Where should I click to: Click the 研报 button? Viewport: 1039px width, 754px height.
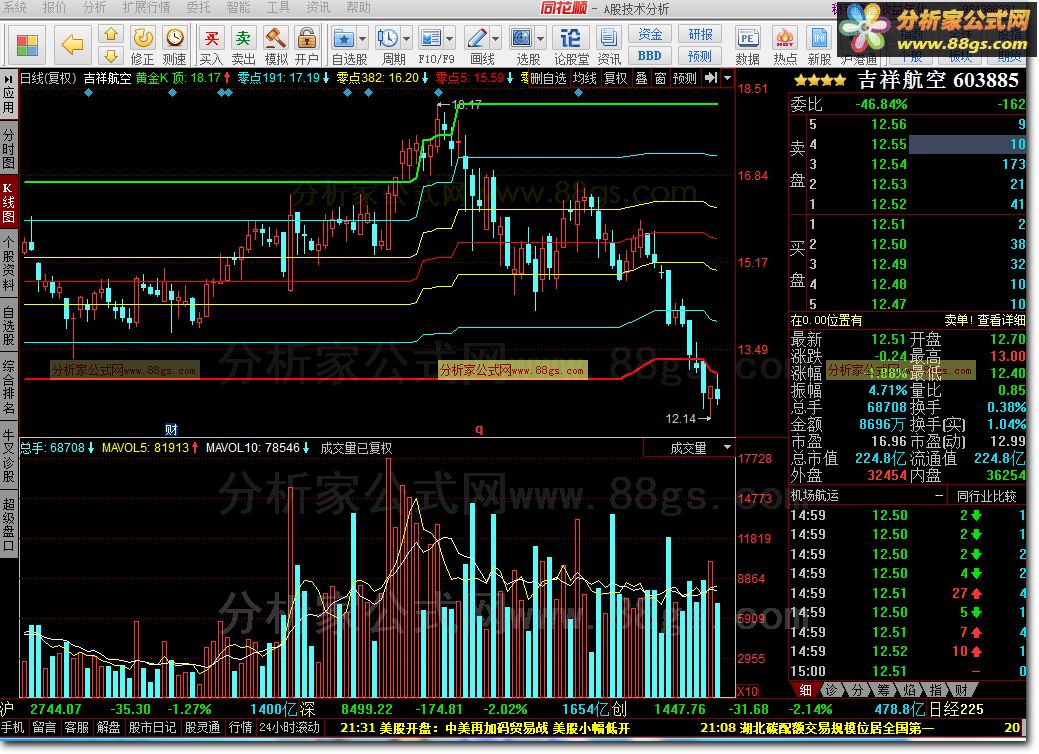pyautogui.click(x=700, y=34)
